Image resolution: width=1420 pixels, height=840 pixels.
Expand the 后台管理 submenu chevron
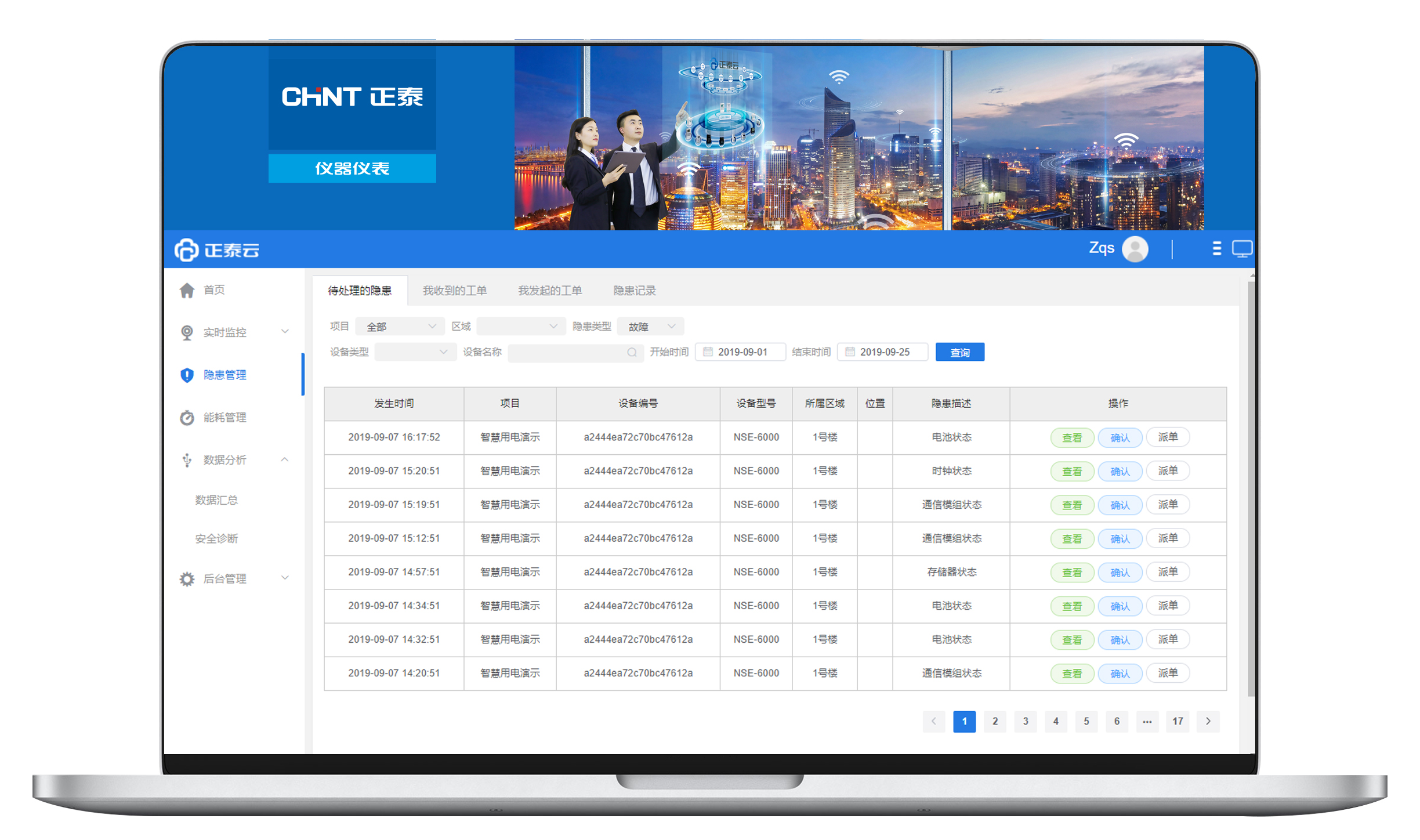point(285,578)
